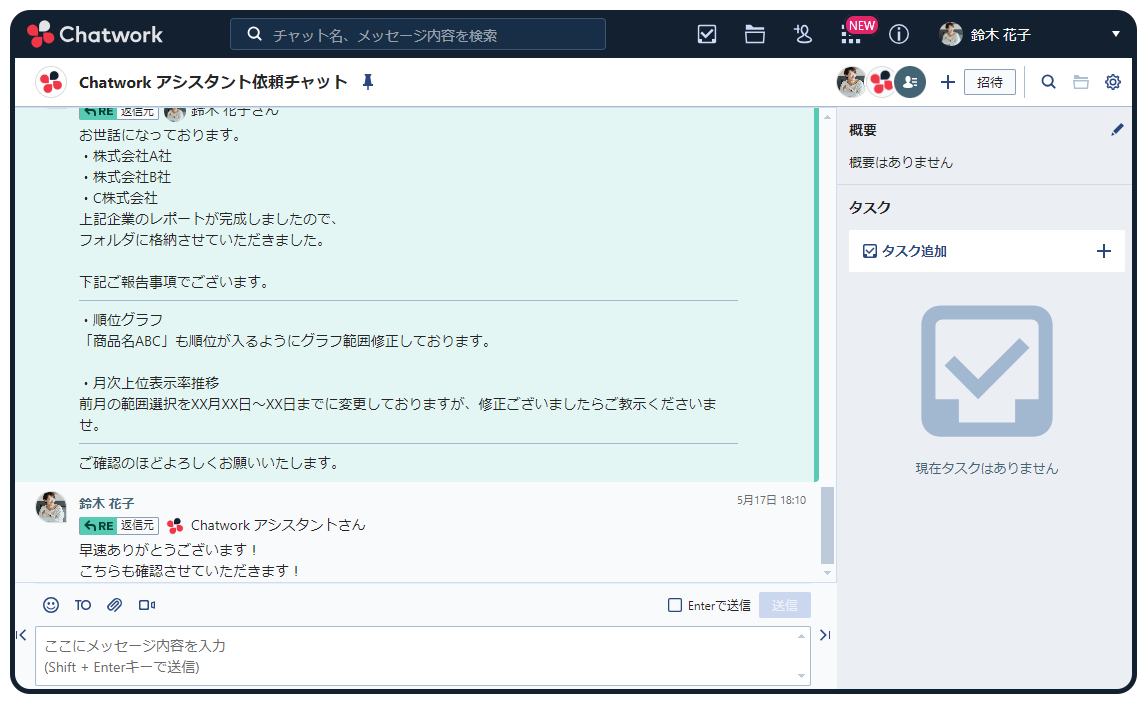Expand the message input with the down arrow
Screen dimensions: 1147x704
point(801,674)
